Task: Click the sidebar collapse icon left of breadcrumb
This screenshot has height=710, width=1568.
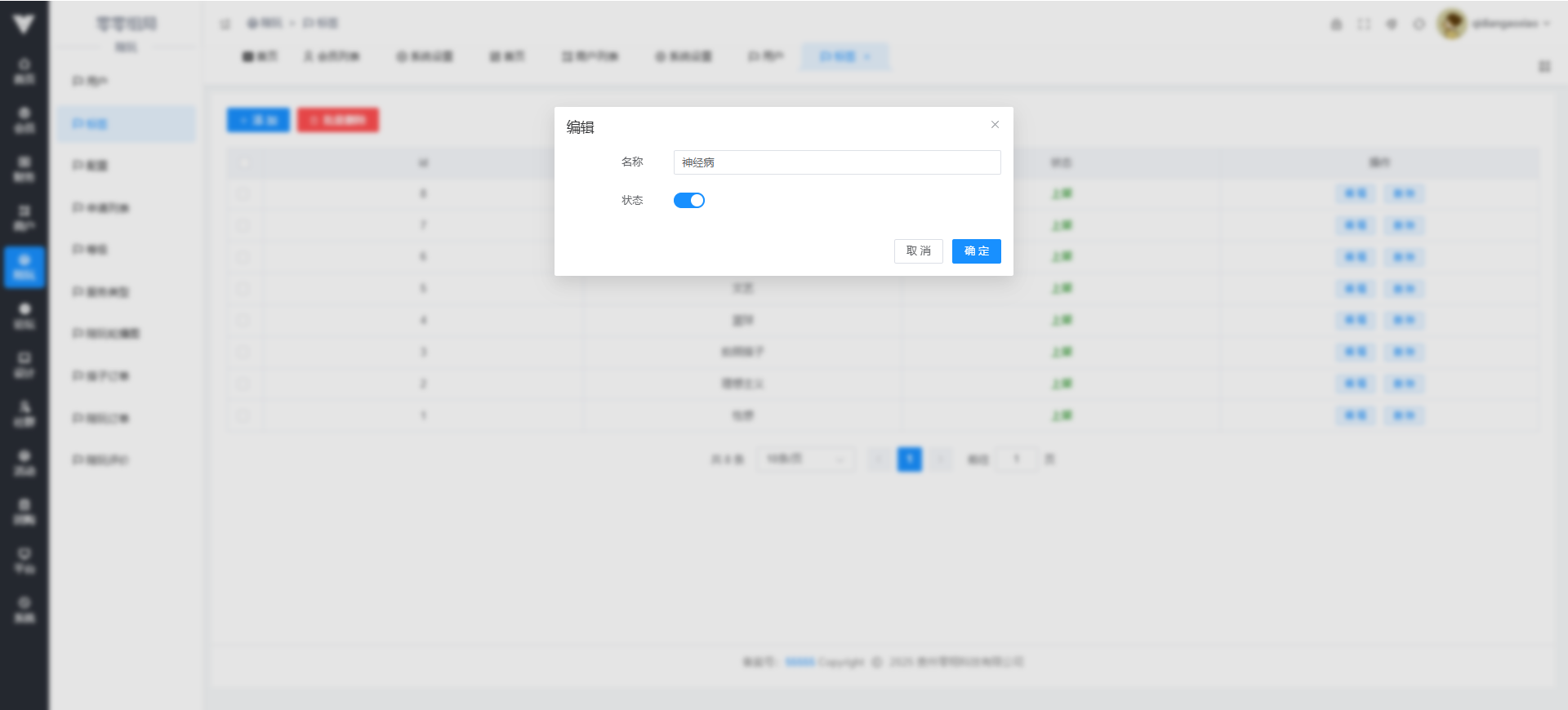Action: (225, 24)
